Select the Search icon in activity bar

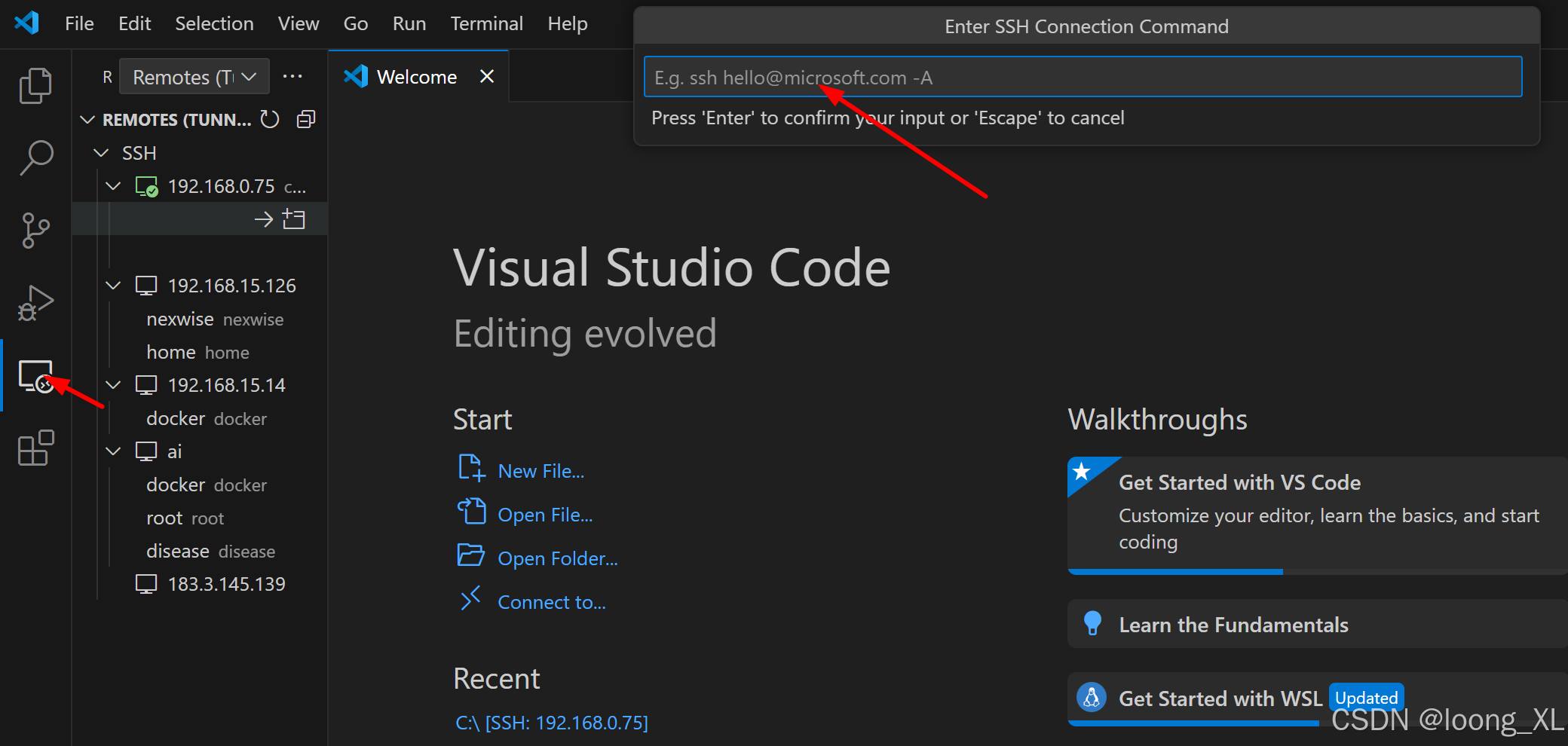pyautogui.click(x=35, y=157)
